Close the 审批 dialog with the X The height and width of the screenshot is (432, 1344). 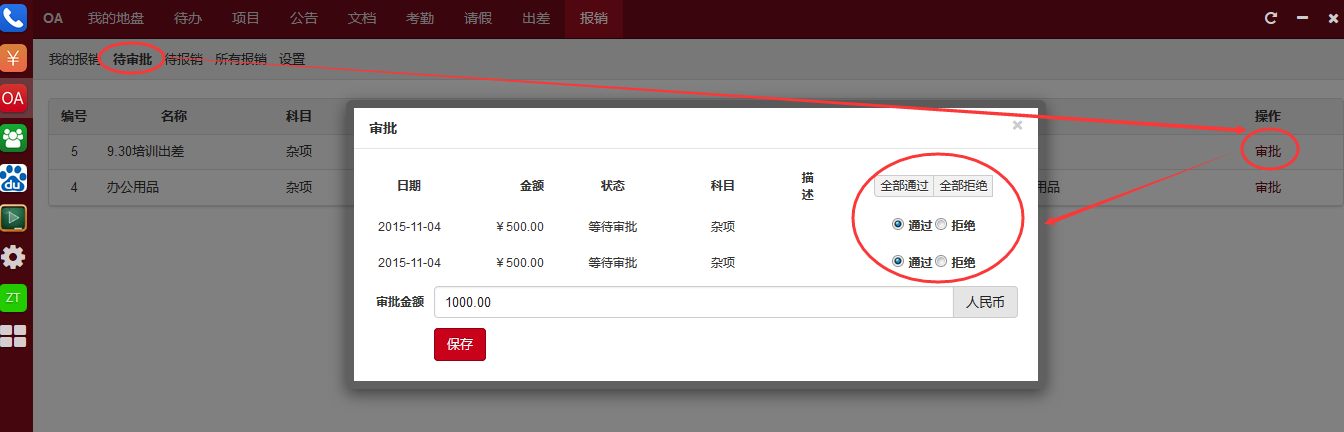pyautogui.click(x=1017, y=125)
